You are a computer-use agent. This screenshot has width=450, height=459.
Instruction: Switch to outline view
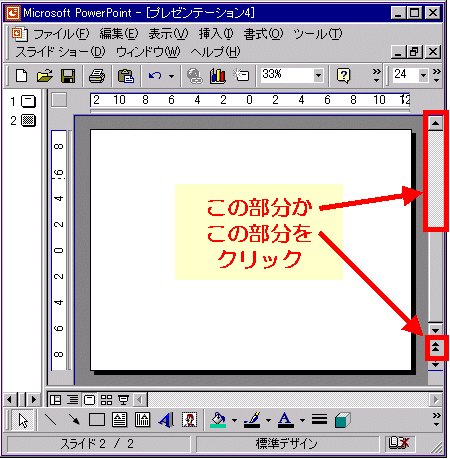tap(72, 400)
